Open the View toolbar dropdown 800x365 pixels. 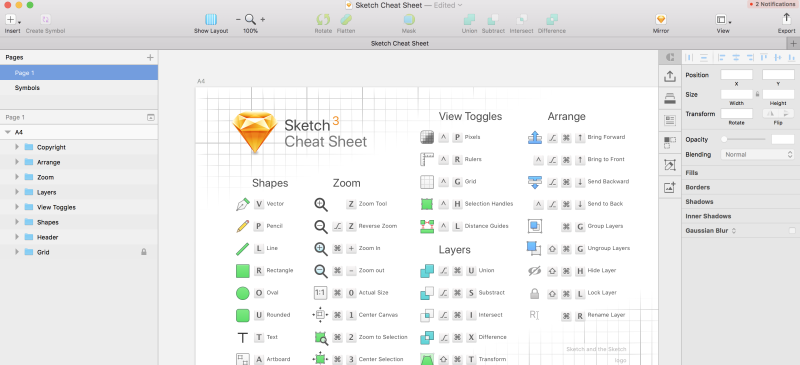[723, 20]
